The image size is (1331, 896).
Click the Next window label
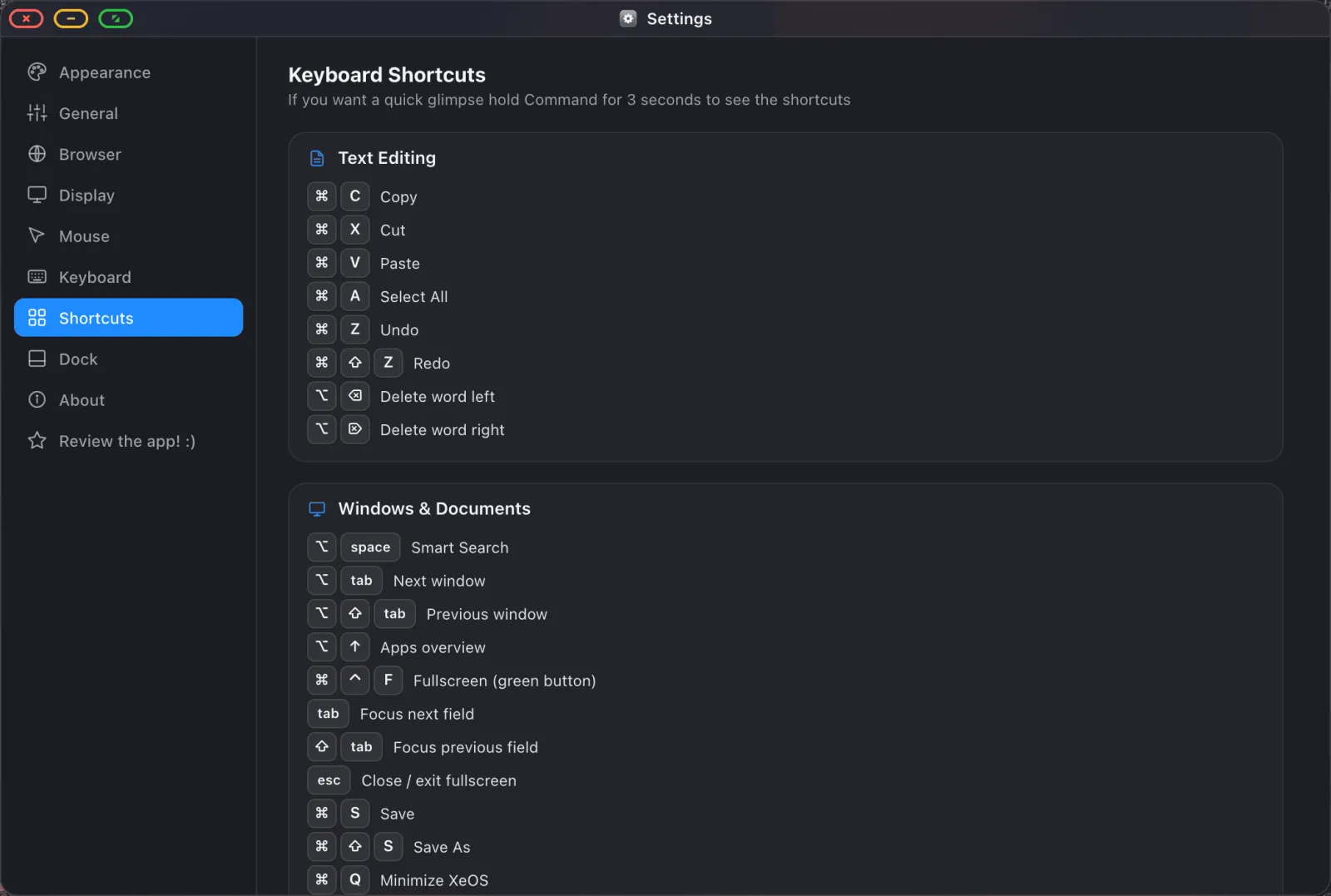coord(439,581)
